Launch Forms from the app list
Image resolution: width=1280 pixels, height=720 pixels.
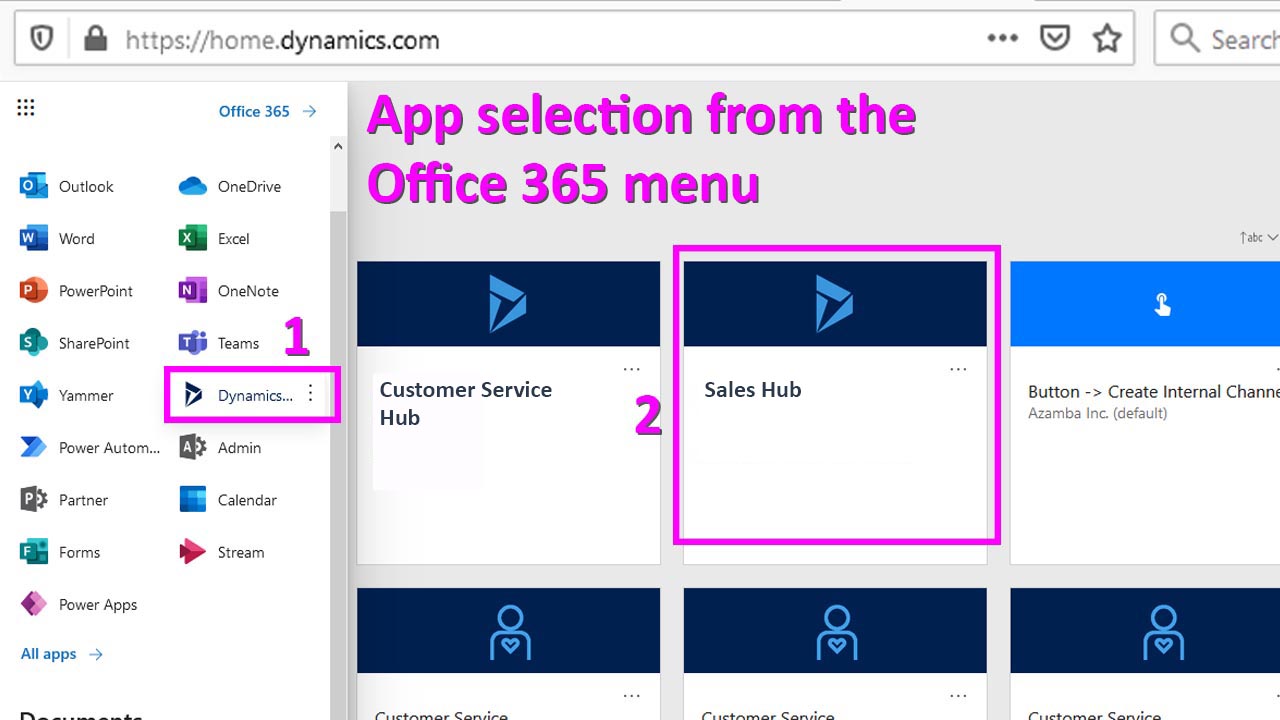60,552
